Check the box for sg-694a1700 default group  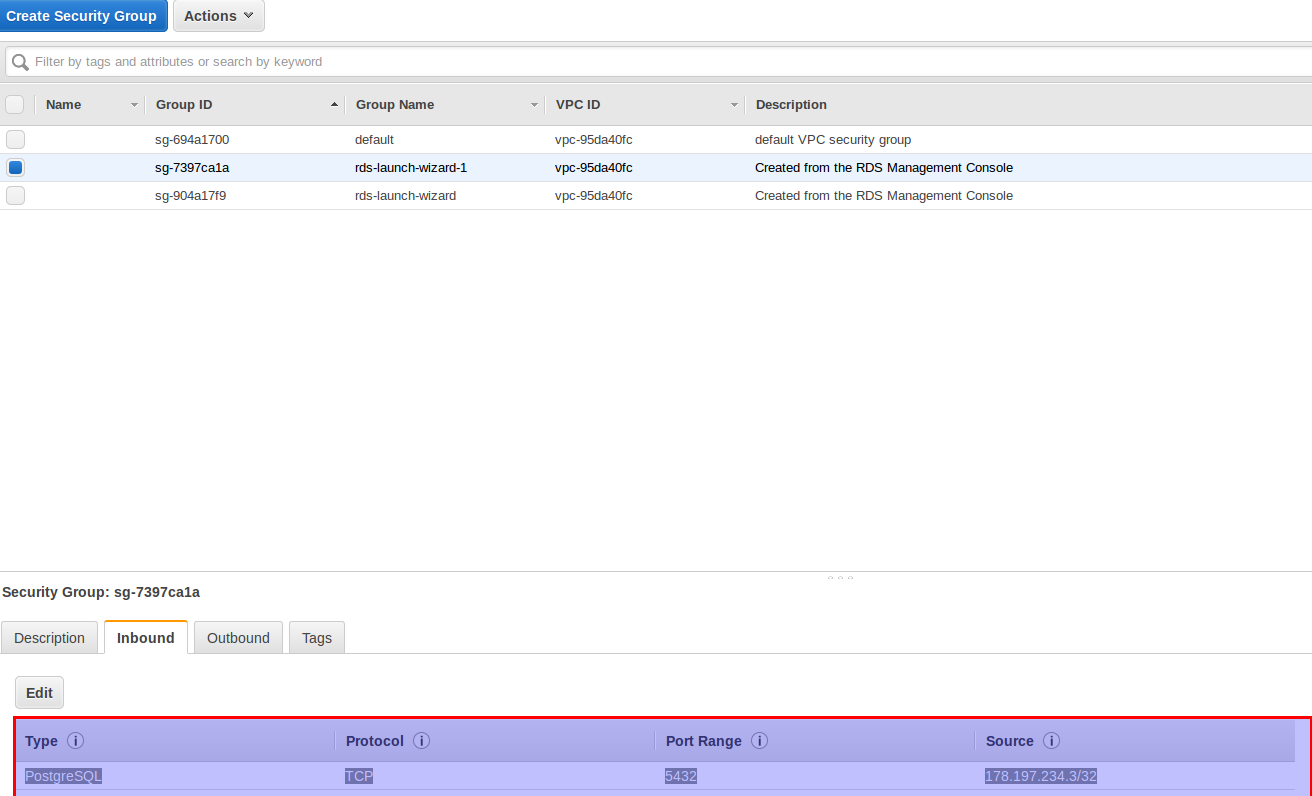pyautogui.click(x=15, y=140)
